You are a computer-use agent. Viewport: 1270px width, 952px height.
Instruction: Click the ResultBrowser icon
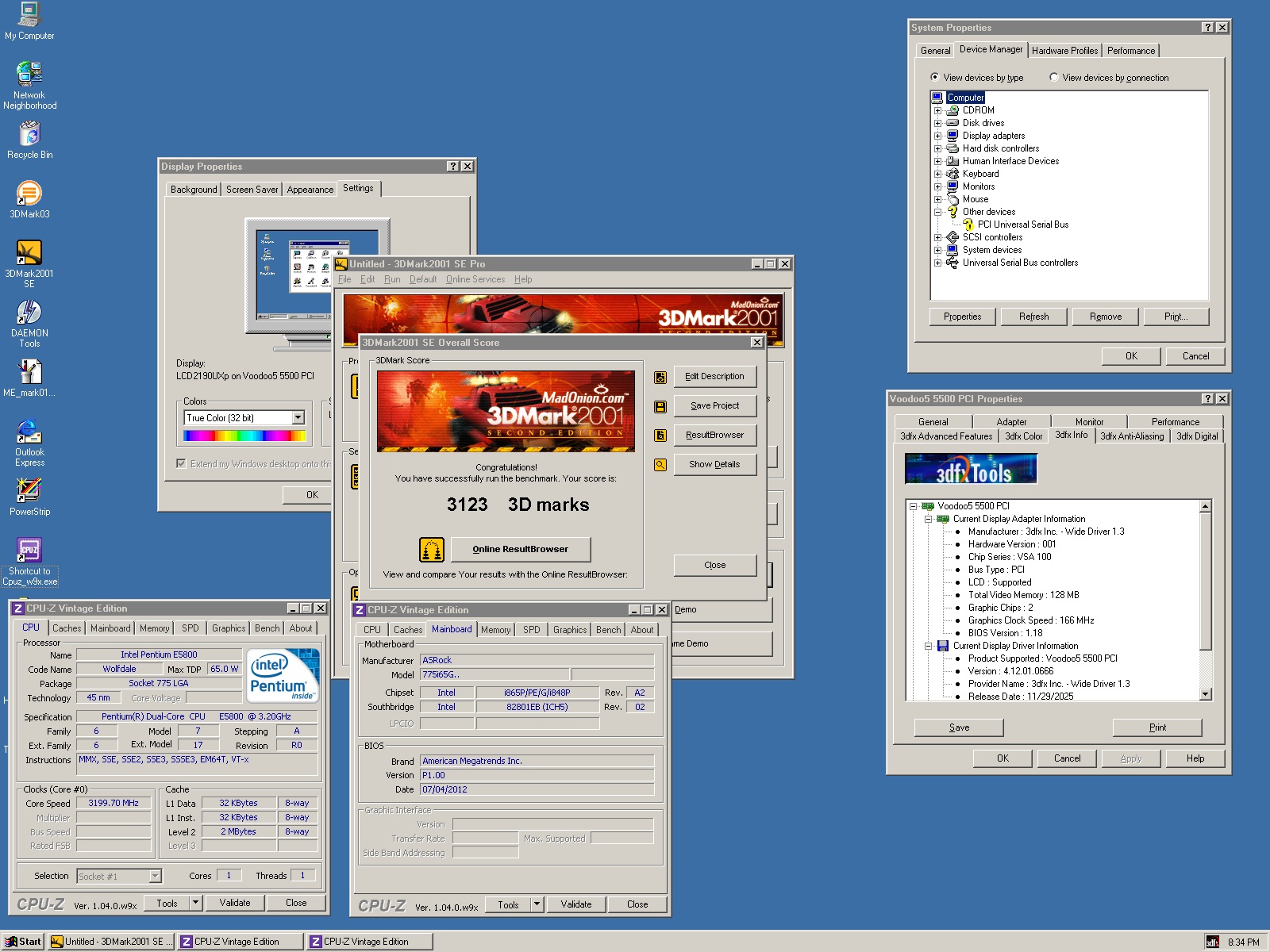660,436
